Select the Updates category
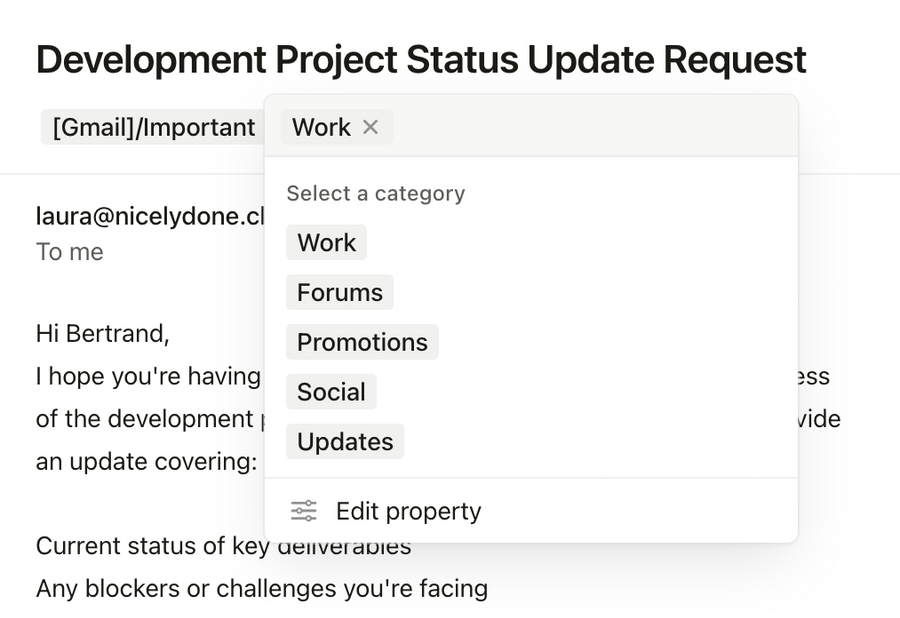The width and height of the screenshot is (900, 618). pos(344,441)
